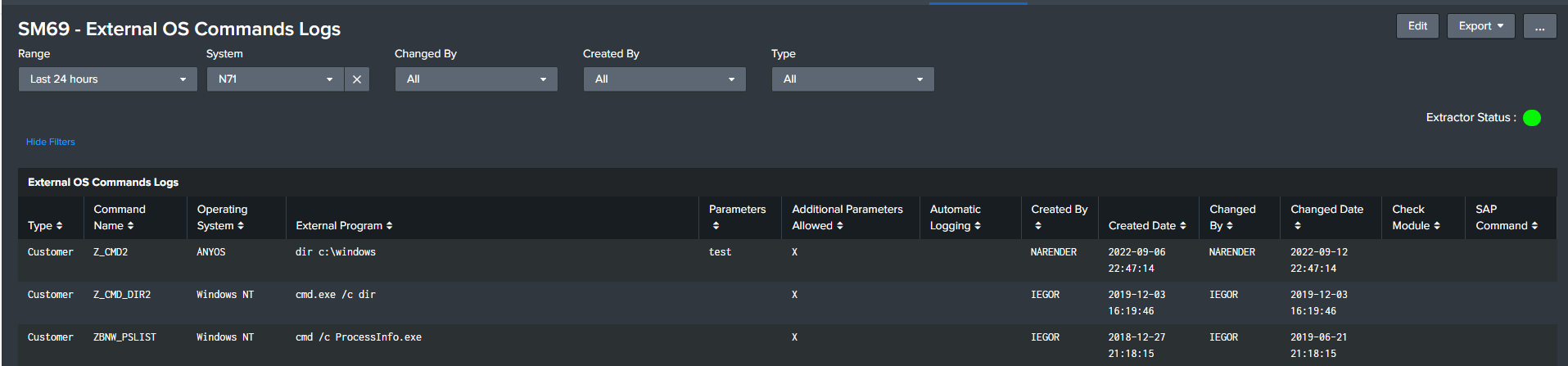Select the Z_CMD2 command row

point(111,252)
